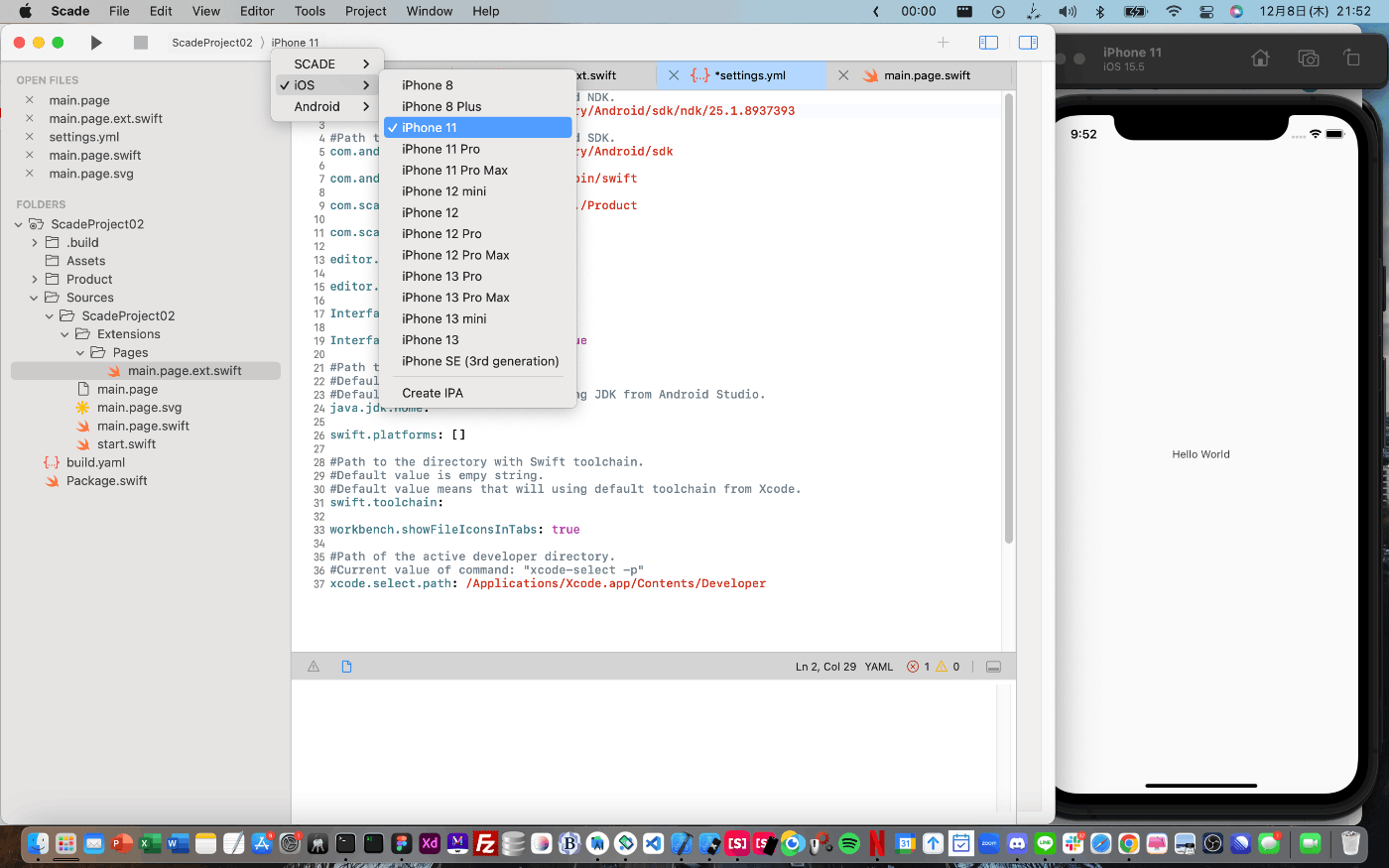
Task: Open Package.swift in the folder tree
Action: click(x=106, y=481)
